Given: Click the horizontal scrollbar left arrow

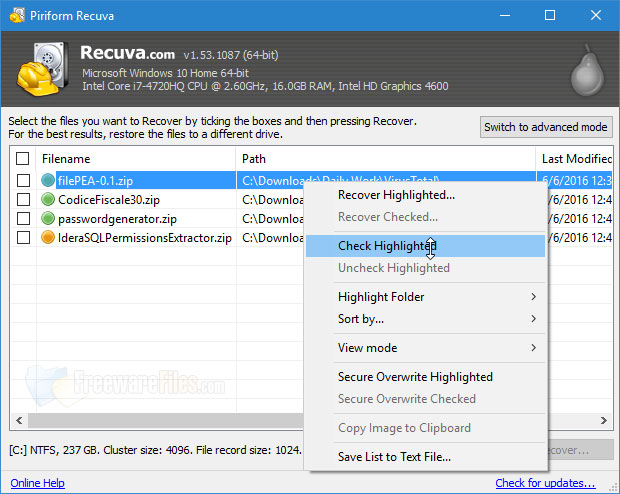Looking at the screenshot, I should (x=19, y=420).
